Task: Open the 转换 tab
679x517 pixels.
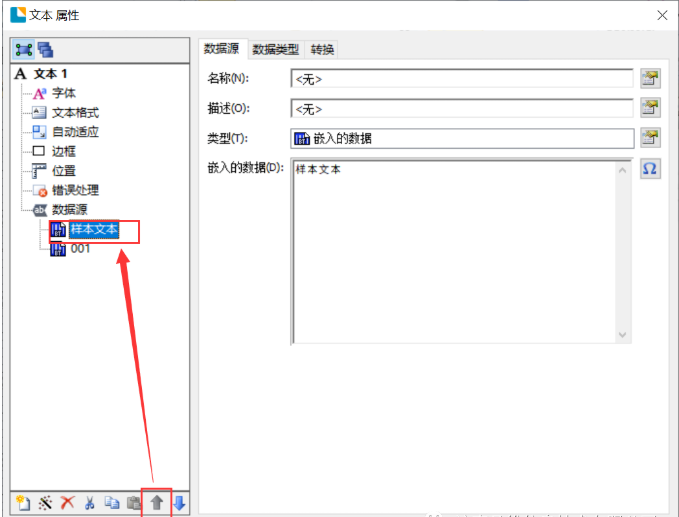Action: coord(323,49)
